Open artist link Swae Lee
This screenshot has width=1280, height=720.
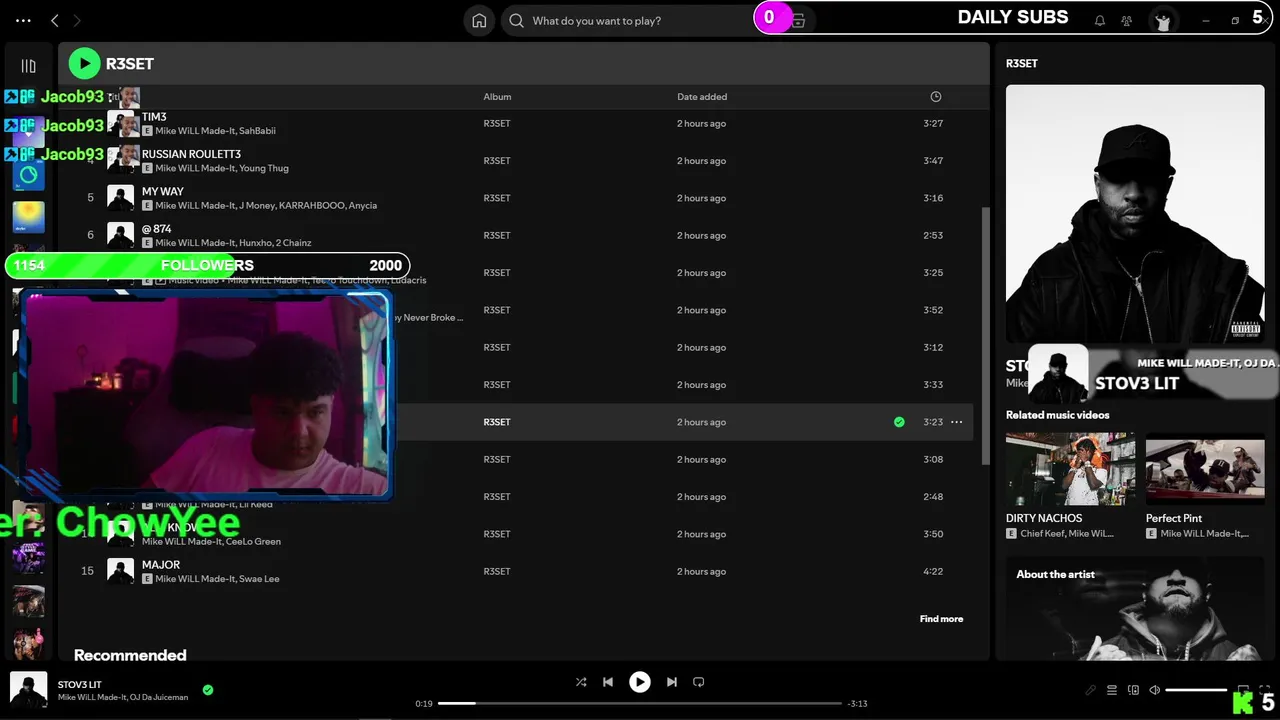tap(259, 579)
